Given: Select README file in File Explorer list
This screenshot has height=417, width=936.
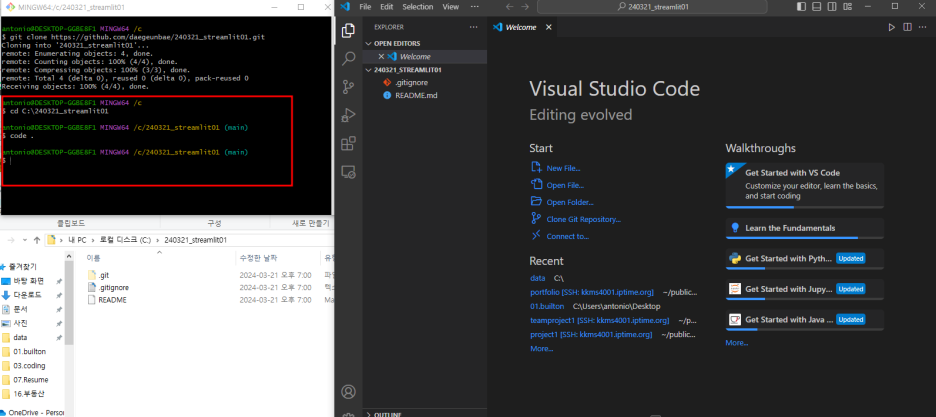Looking at the screenshot, I should [112, 300].
